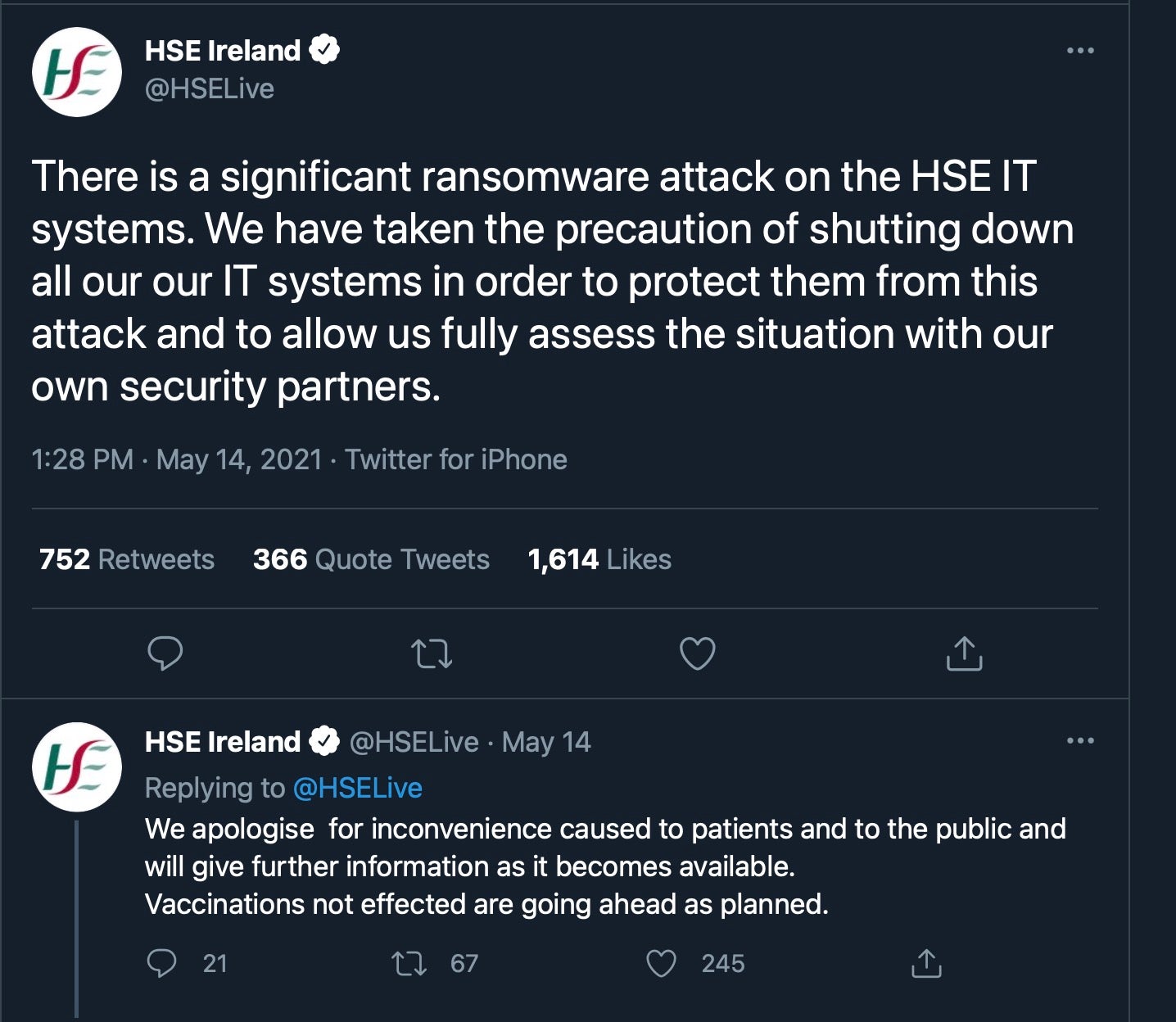This screenshot has width=1176, height=1022.
Task: View the 752 Retweets list
Action: coord(127,559)
